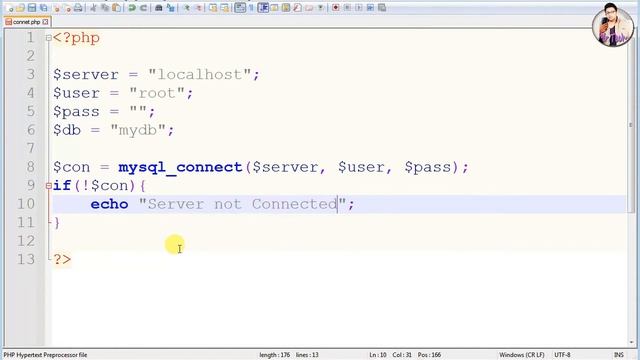Toggle synchronize vertical scrolling icon
The width and height of the screenshot is (640, 360).
(x=213, y=8)
